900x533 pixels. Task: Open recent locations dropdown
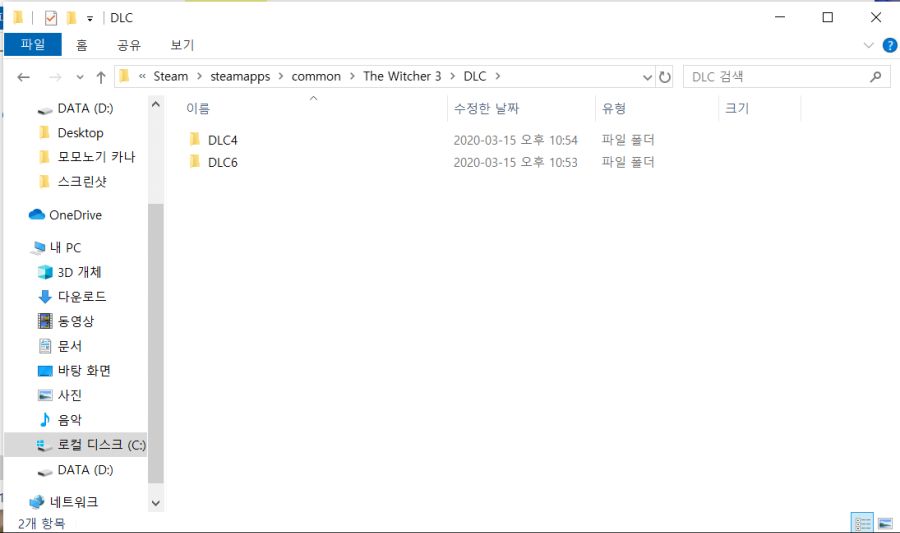coord(80,77)
